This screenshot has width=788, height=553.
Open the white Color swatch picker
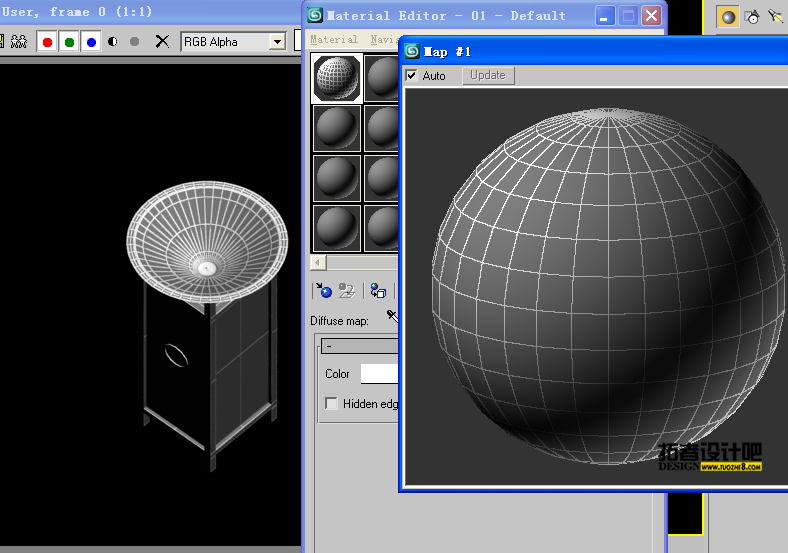[x=379, y=374]
